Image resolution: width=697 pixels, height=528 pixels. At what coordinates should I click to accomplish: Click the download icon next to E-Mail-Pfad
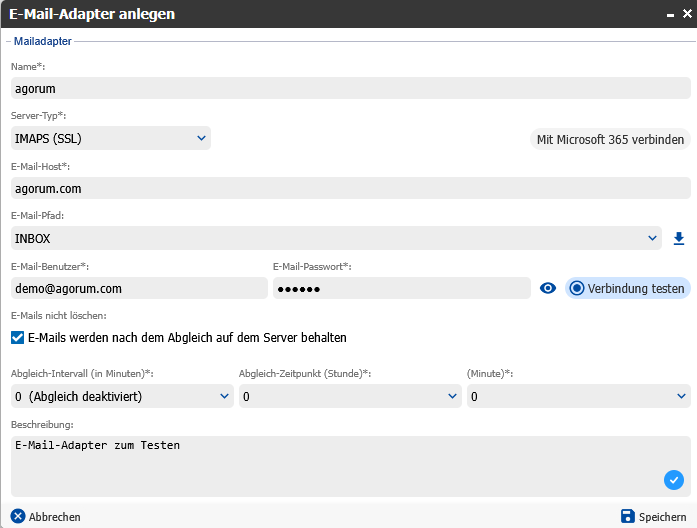679,238
